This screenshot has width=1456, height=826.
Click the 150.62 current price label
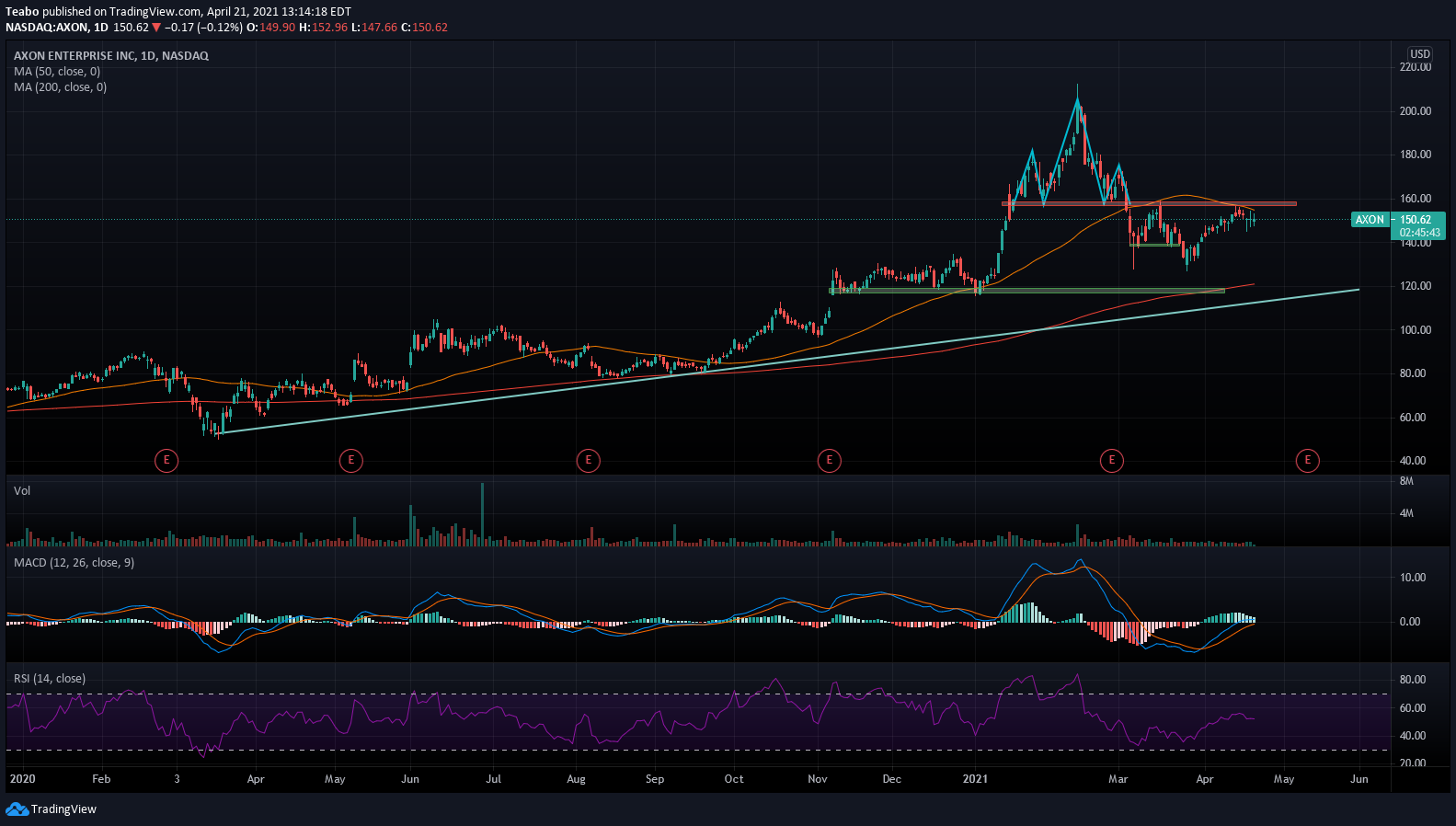tap(1416, 220)
